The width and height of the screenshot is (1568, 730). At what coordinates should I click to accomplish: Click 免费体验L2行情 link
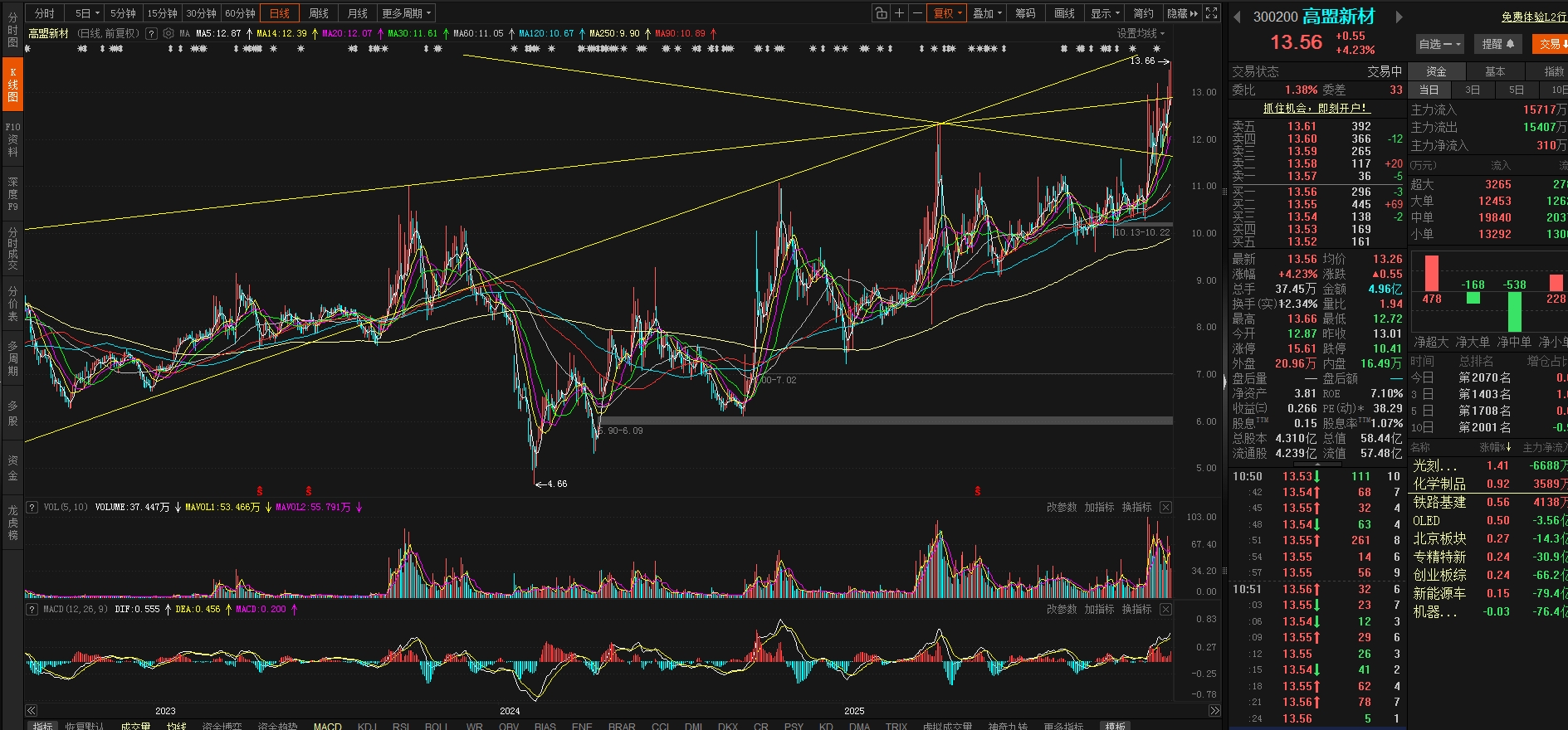[x=1534, y=17]
